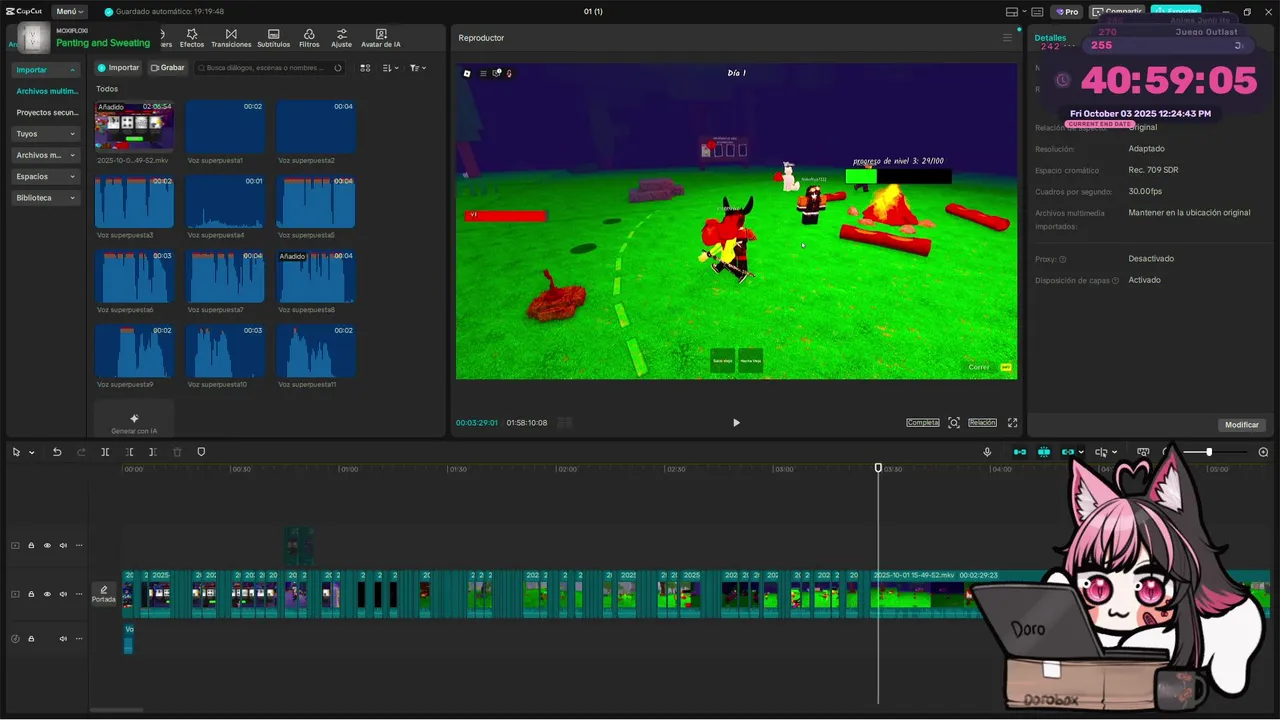Click the Grabar button
The width and height of the screenshot is (1280, 720).
[x=168, y=68]
